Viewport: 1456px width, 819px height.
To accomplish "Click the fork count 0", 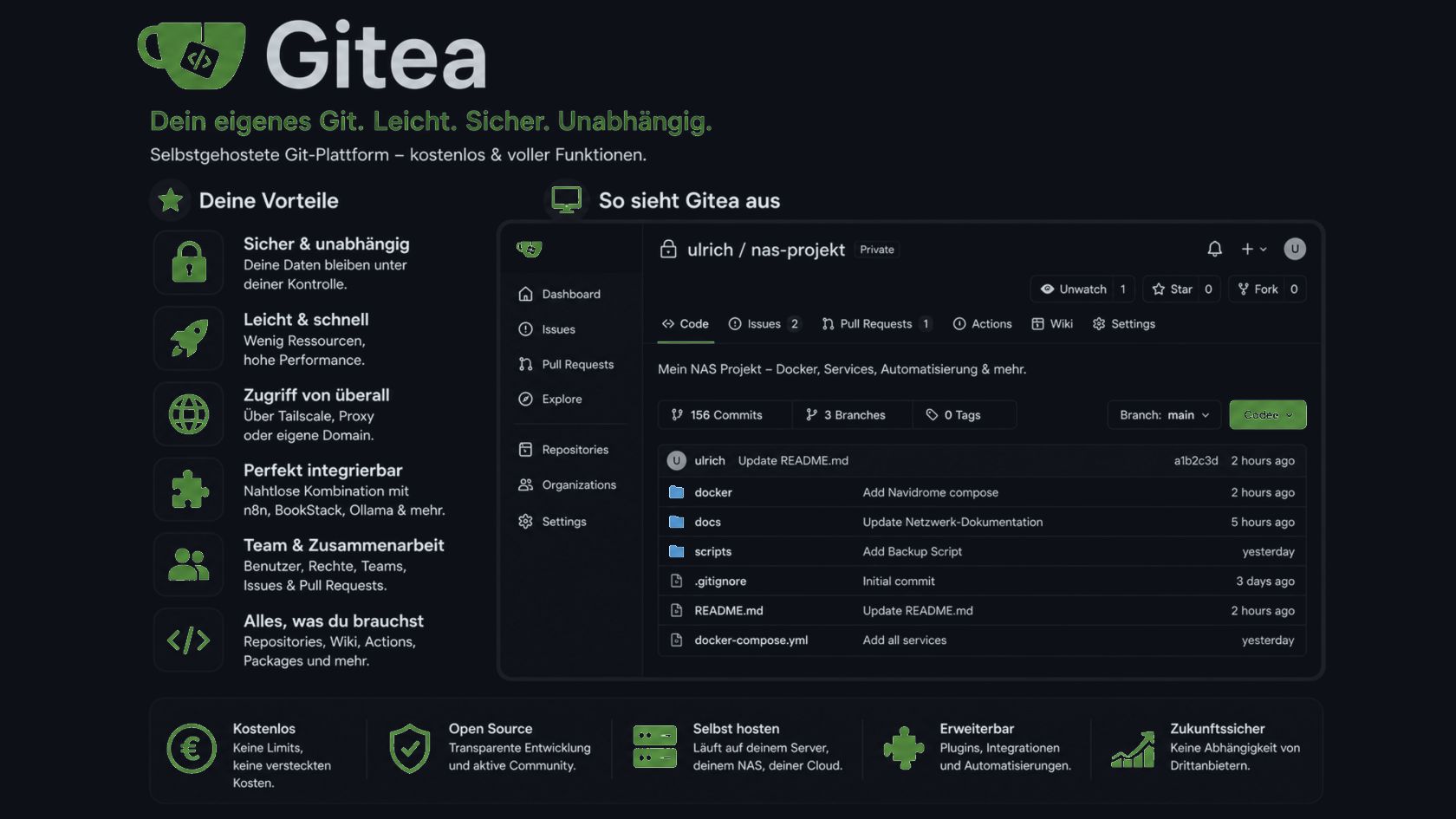I will (x=1294, y=289).
